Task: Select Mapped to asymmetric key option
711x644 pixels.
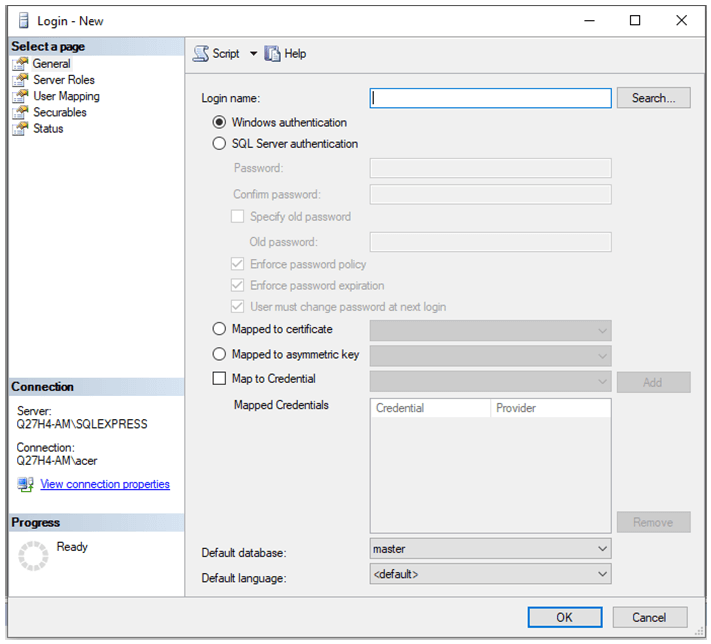Action: pos(220,354)
